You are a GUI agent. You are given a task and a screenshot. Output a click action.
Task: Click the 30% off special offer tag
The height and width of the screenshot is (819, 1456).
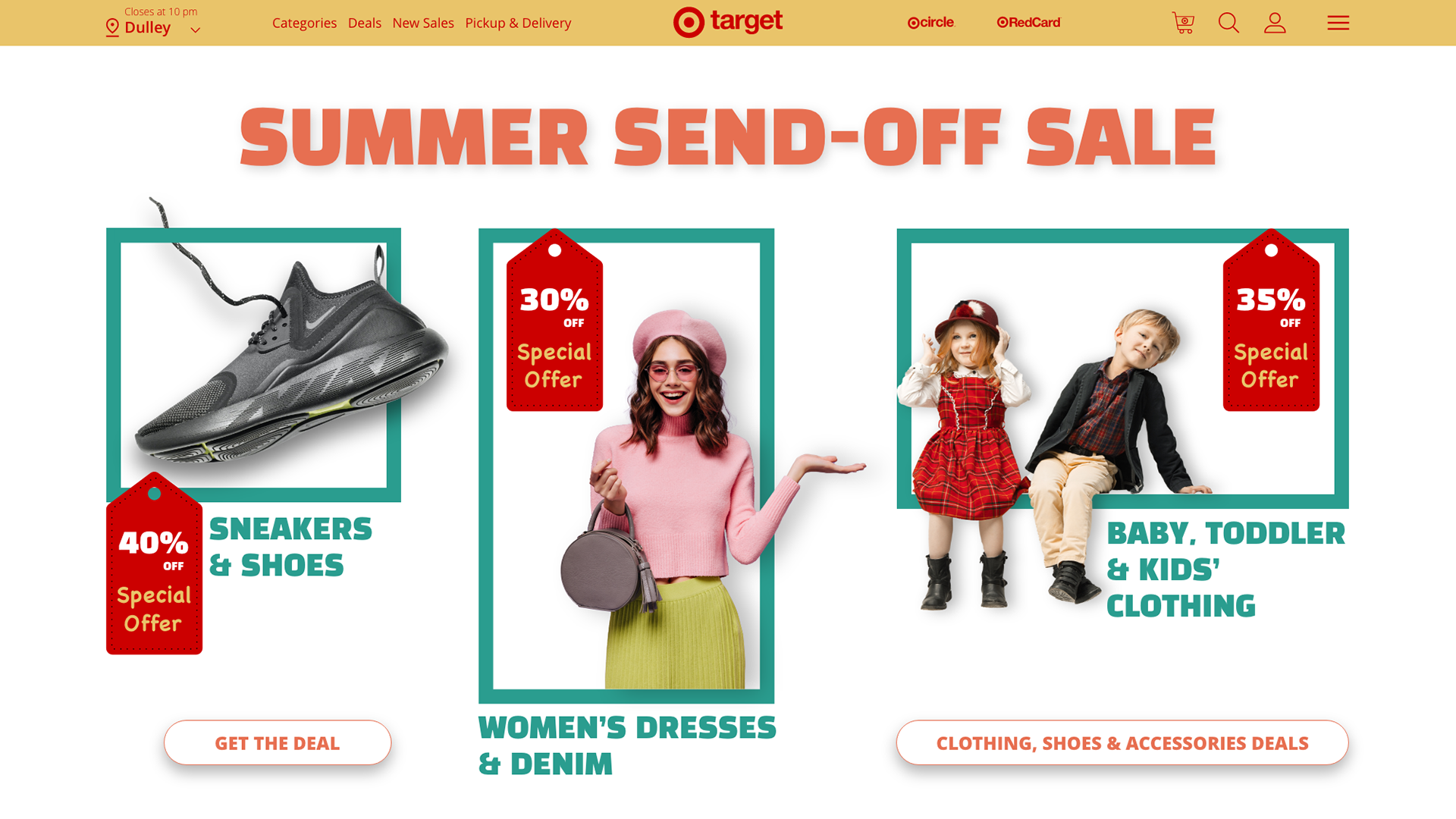(x=554, y=320)
